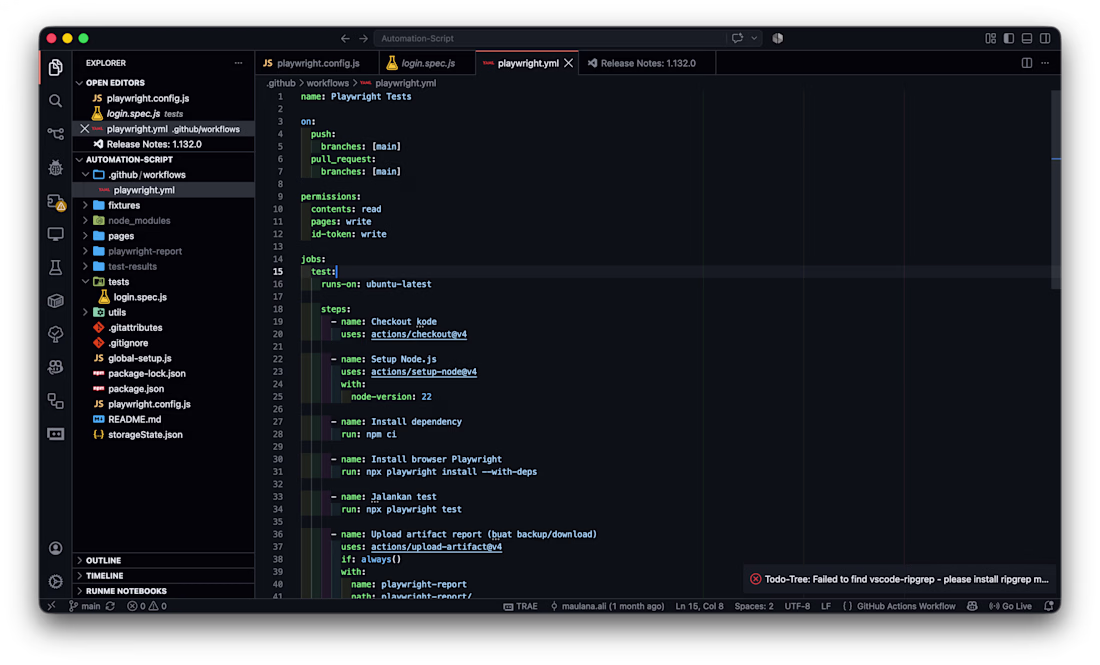Open the Accounts icon in activity bar

(x=55, y=548)
